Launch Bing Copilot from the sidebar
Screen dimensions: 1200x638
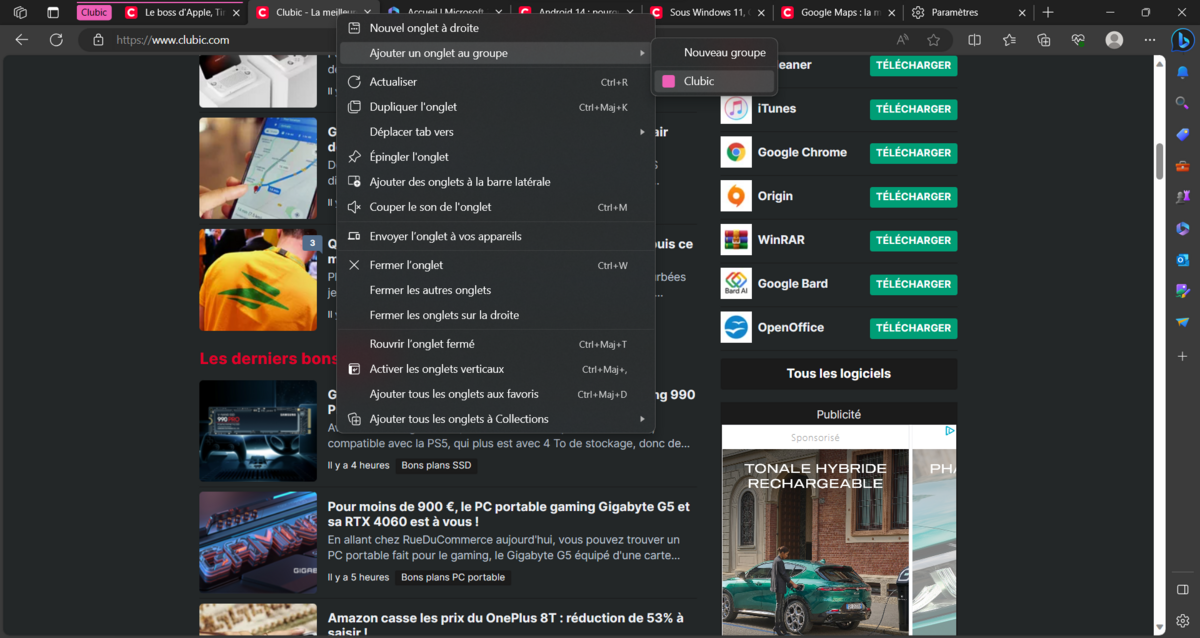(1182, 40)
